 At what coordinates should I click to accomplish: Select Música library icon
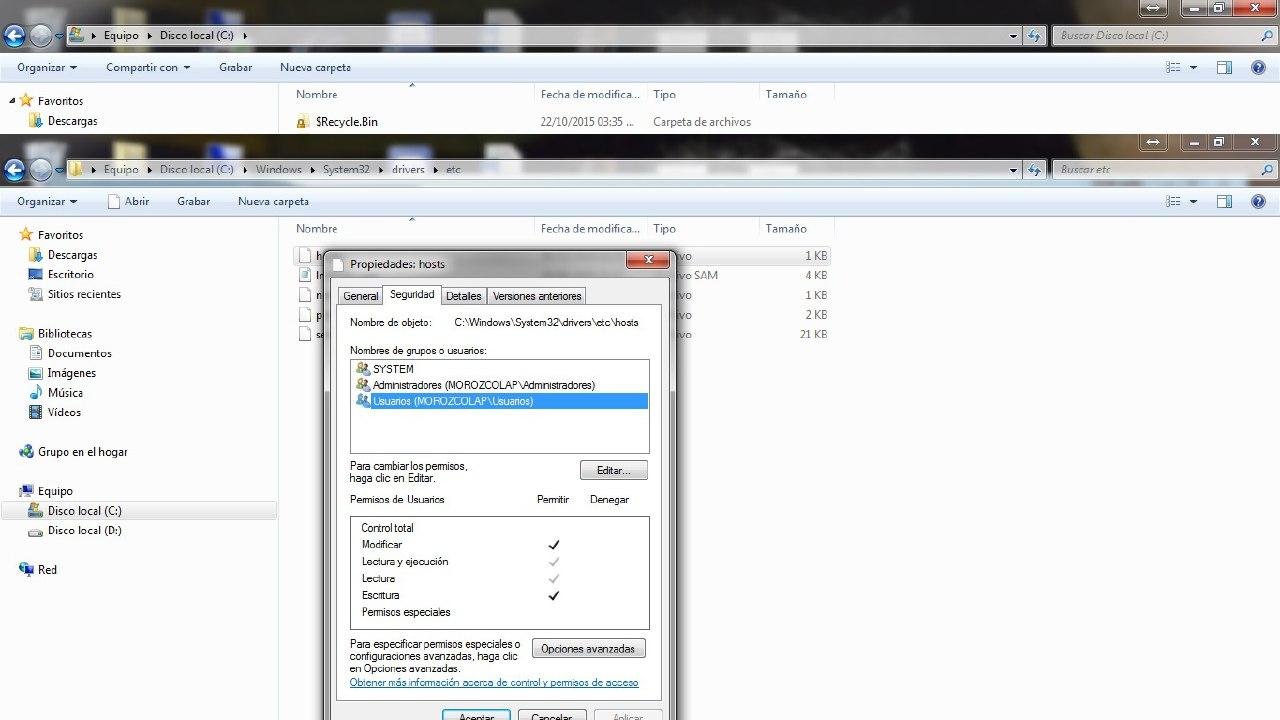(37, 393)
